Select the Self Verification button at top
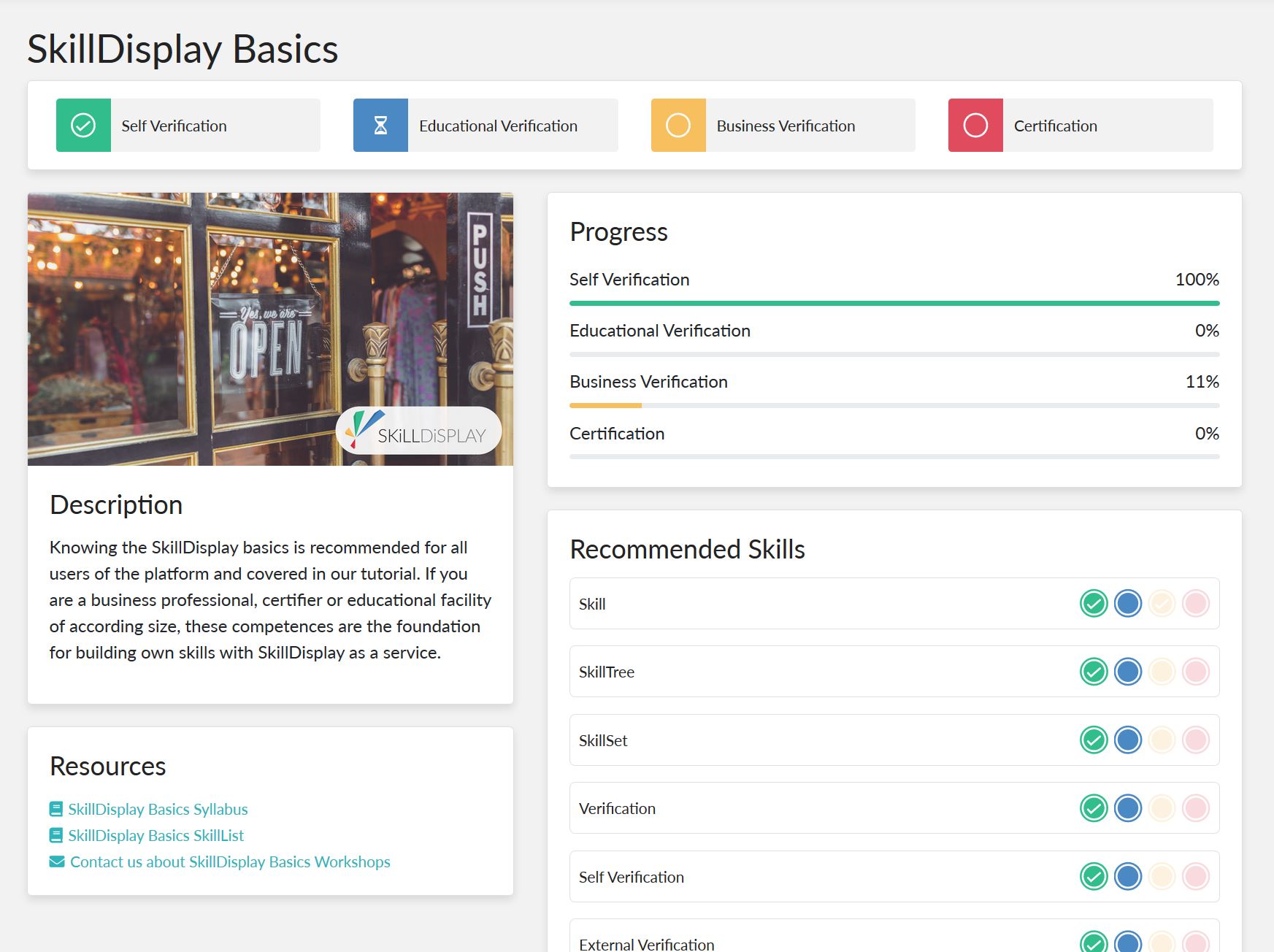Image resolution: width=1274 pixels, height=952 pixels. pyautogui.click(x=188, y=126)
